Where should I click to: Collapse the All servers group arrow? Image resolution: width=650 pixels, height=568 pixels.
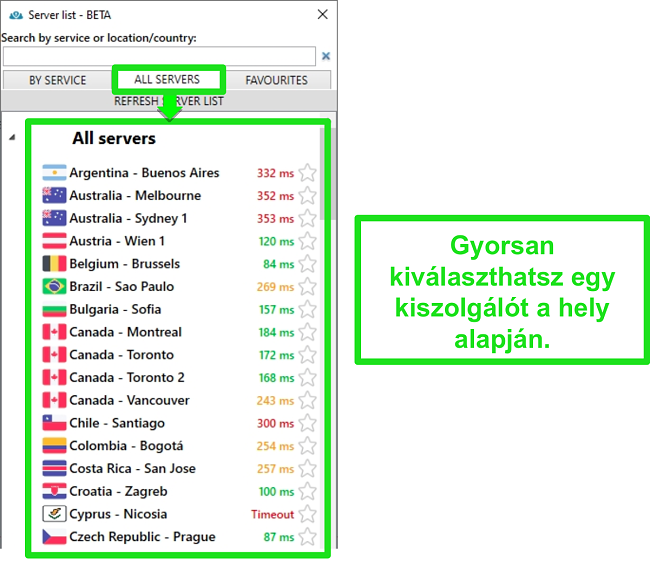pyautogui.click(x=12, y=137)
